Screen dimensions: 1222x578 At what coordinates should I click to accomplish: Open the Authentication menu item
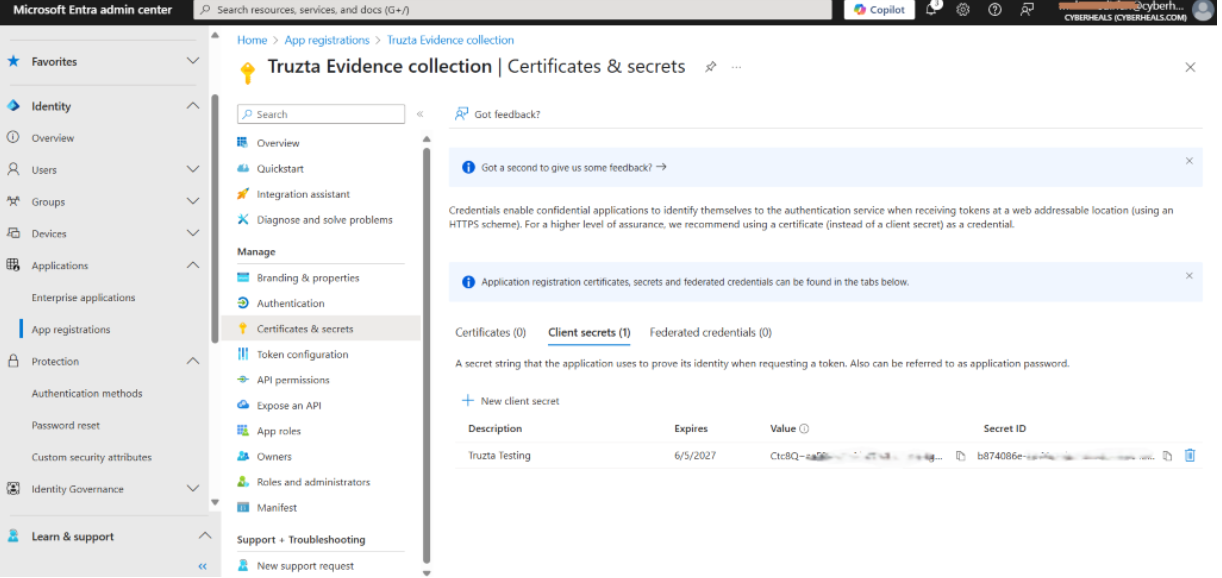pyautogui.click(x=291, y=303)
